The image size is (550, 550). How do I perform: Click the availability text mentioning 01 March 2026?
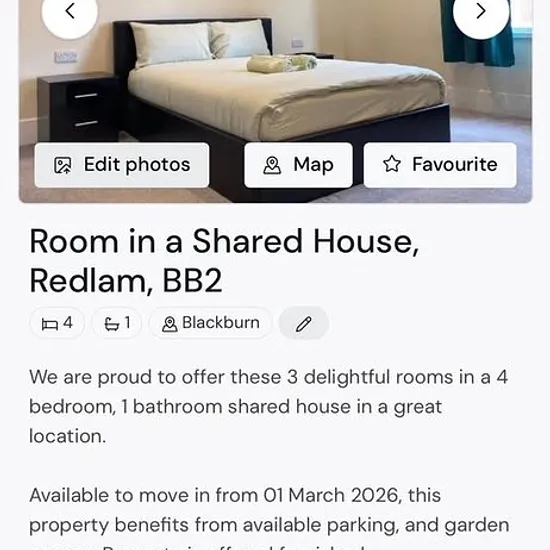point(235,495)
